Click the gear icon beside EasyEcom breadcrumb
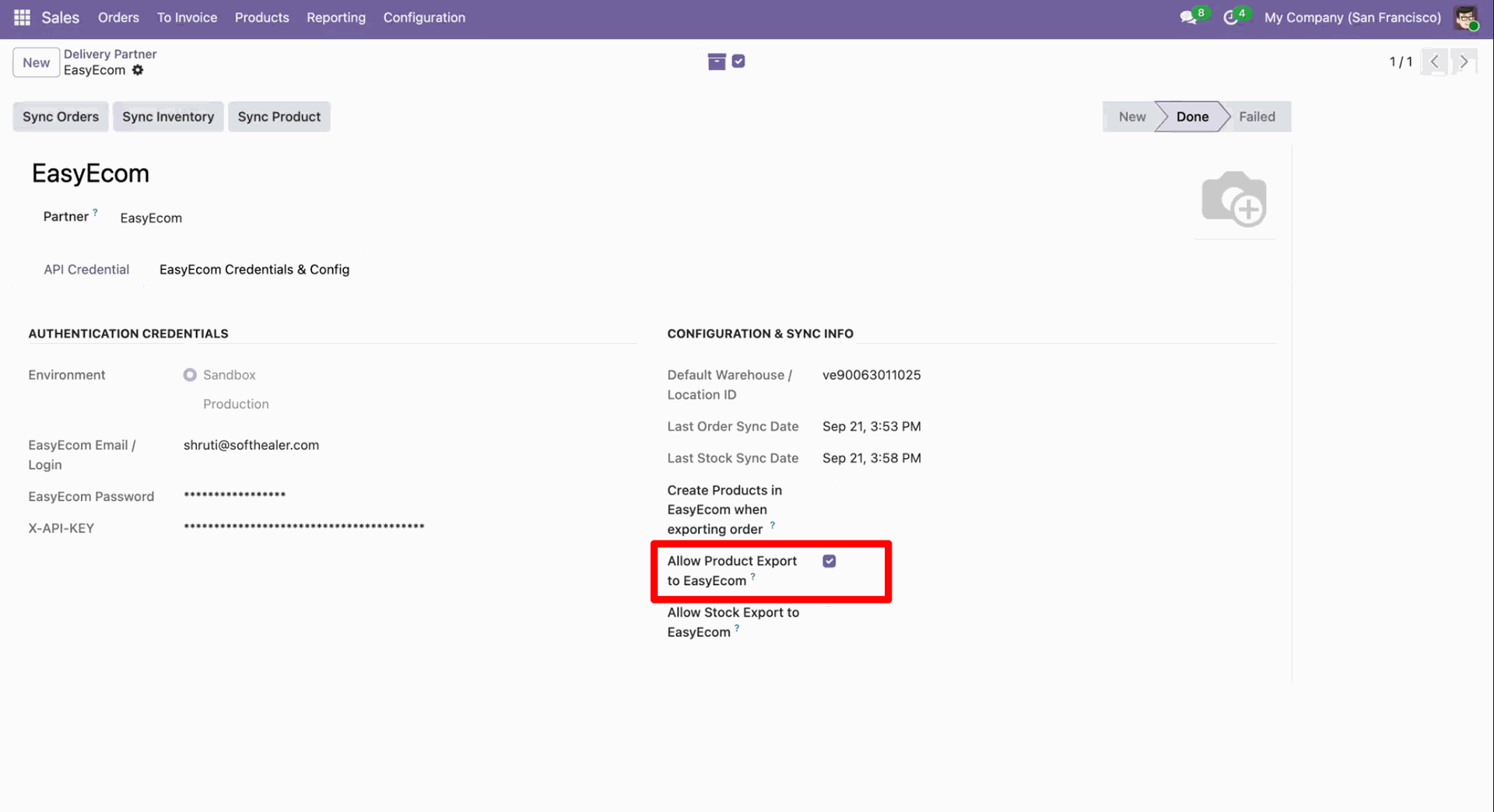The image size is (1494, 812). coord(138,70)
